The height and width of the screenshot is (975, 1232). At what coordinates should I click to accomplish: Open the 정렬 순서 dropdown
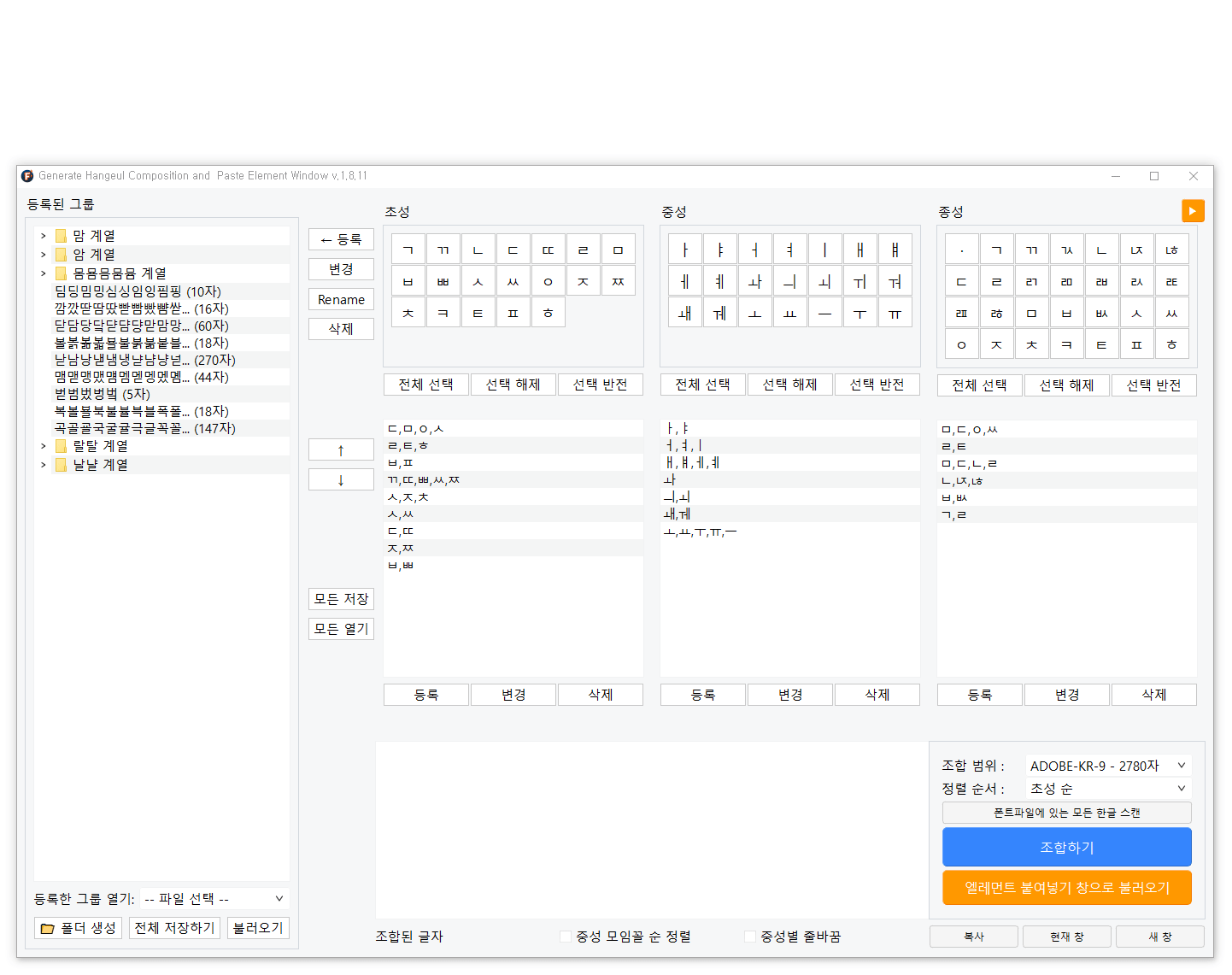1108,788
